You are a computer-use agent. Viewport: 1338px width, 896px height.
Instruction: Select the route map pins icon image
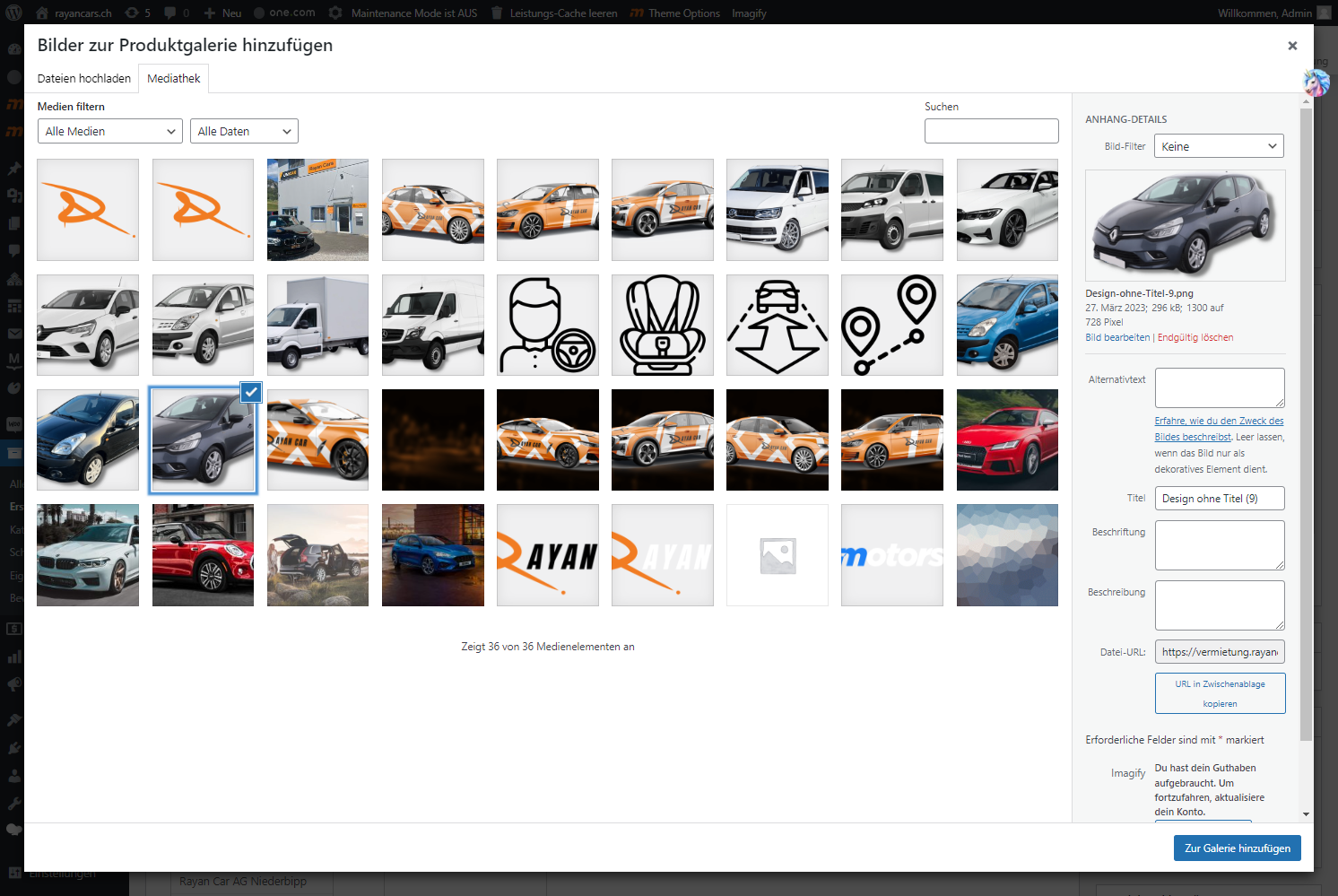click(x=892, y=325)
